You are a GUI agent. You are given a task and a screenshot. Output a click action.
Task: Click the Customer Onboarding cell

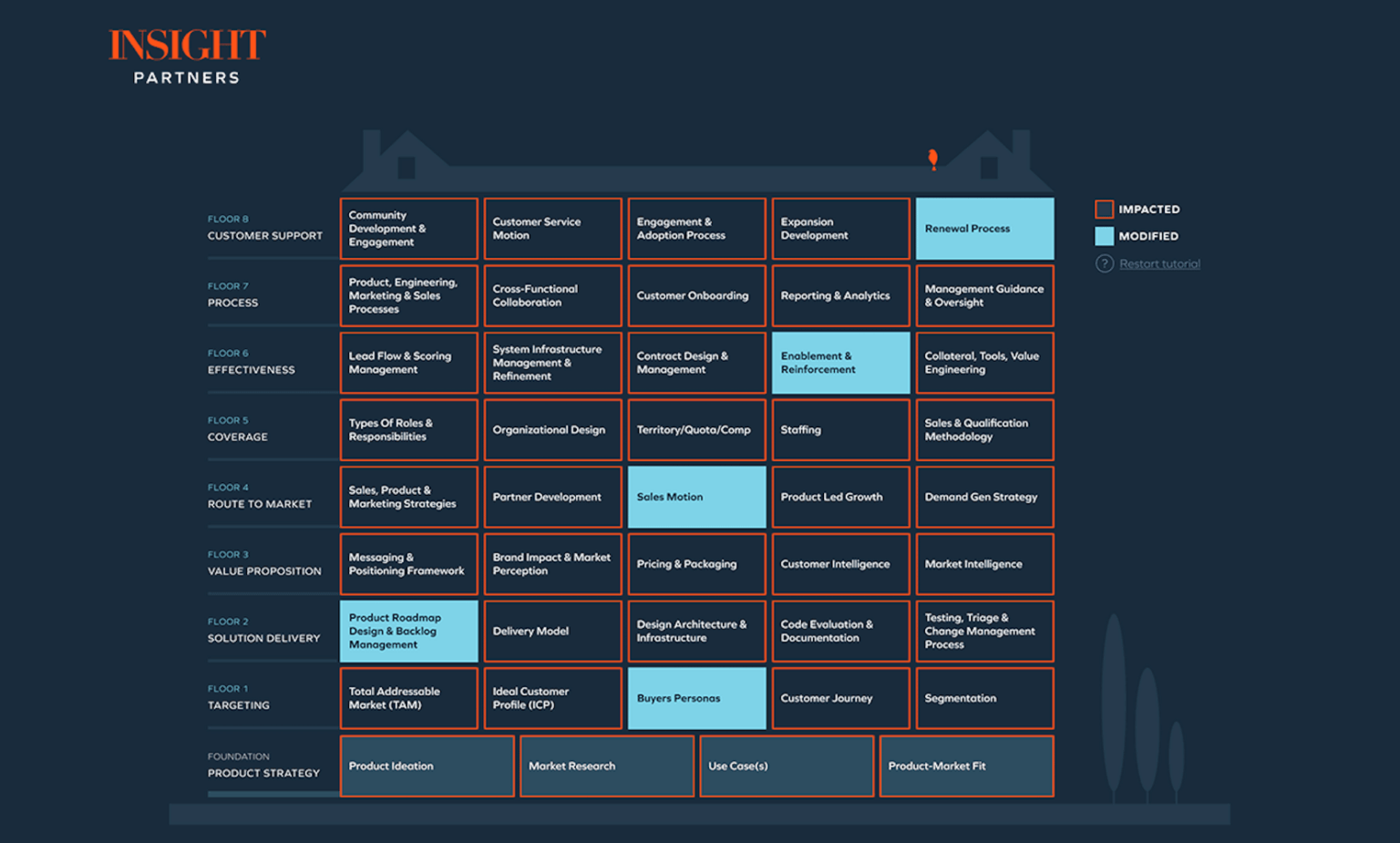click(696, 295)
